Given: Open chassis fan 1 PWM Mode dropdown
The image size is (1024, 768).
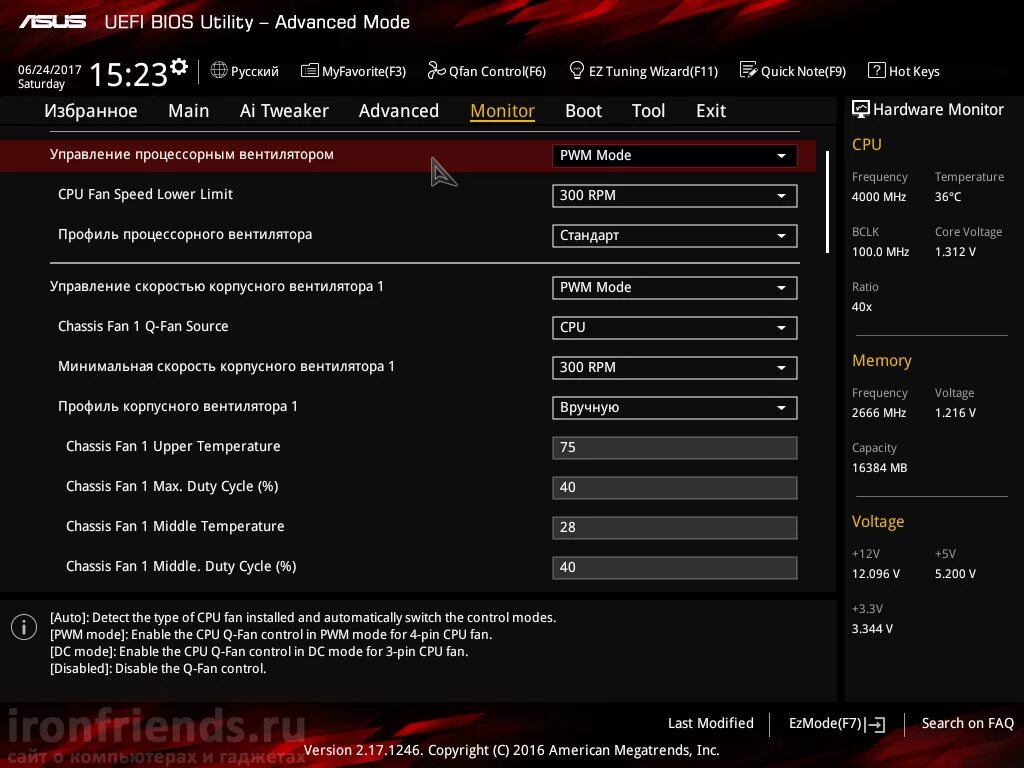Looking at the screenshot, I should point(675,287).
